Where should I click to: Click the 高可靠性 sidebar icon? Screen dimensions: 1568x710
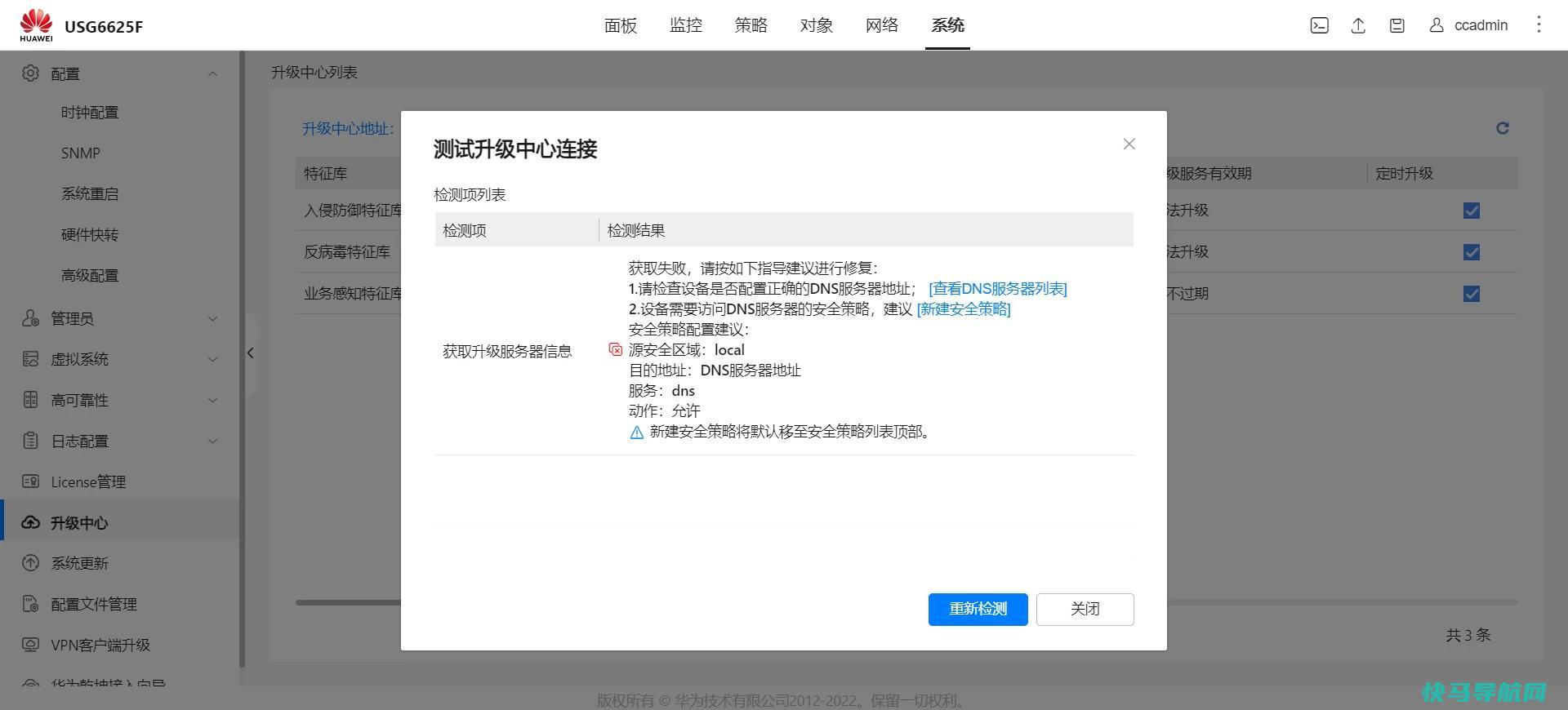(x=30, y=400)
